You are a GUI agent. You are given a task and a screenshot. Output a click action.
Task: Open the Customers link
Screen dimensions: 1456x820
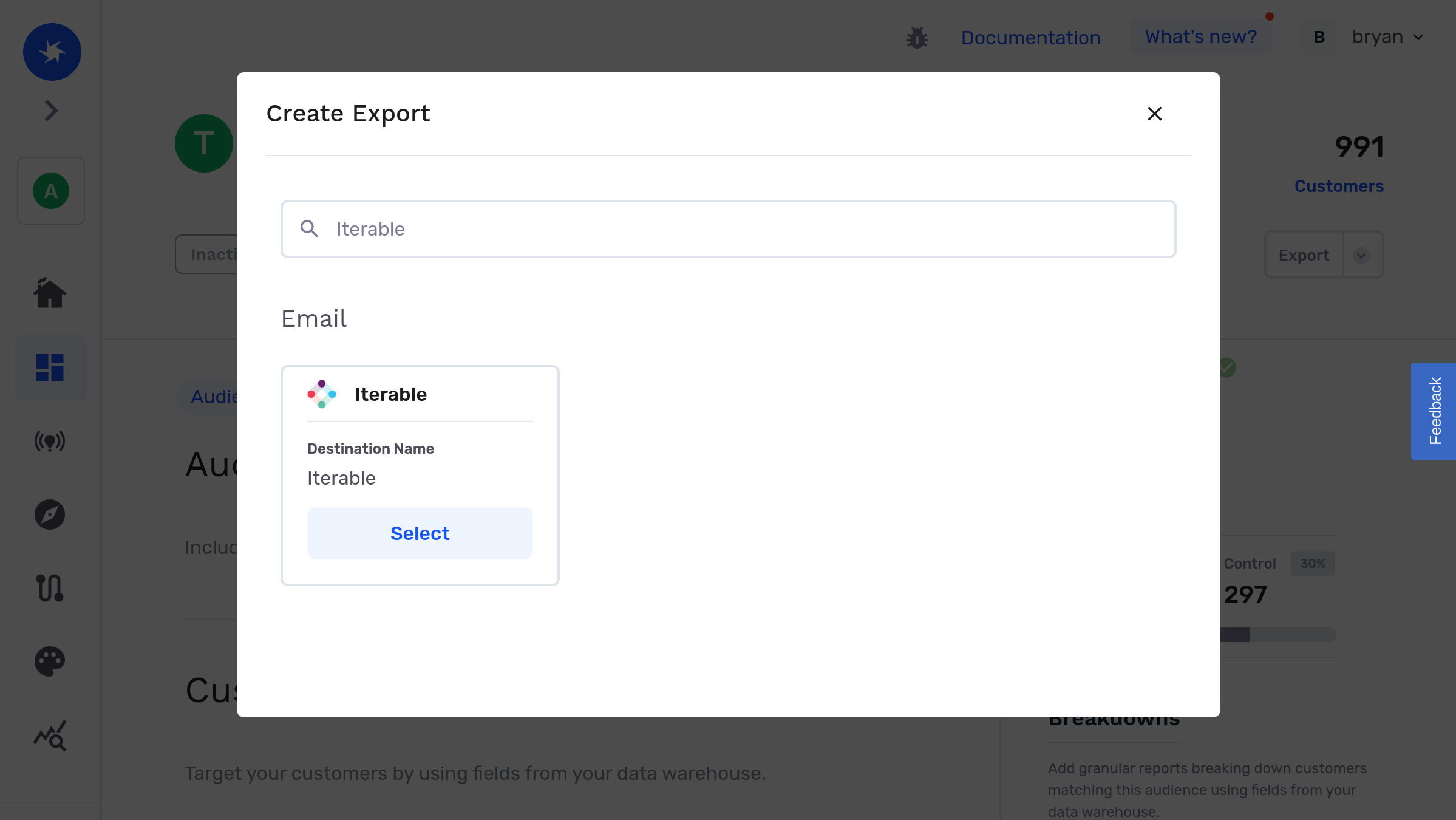1339,186
